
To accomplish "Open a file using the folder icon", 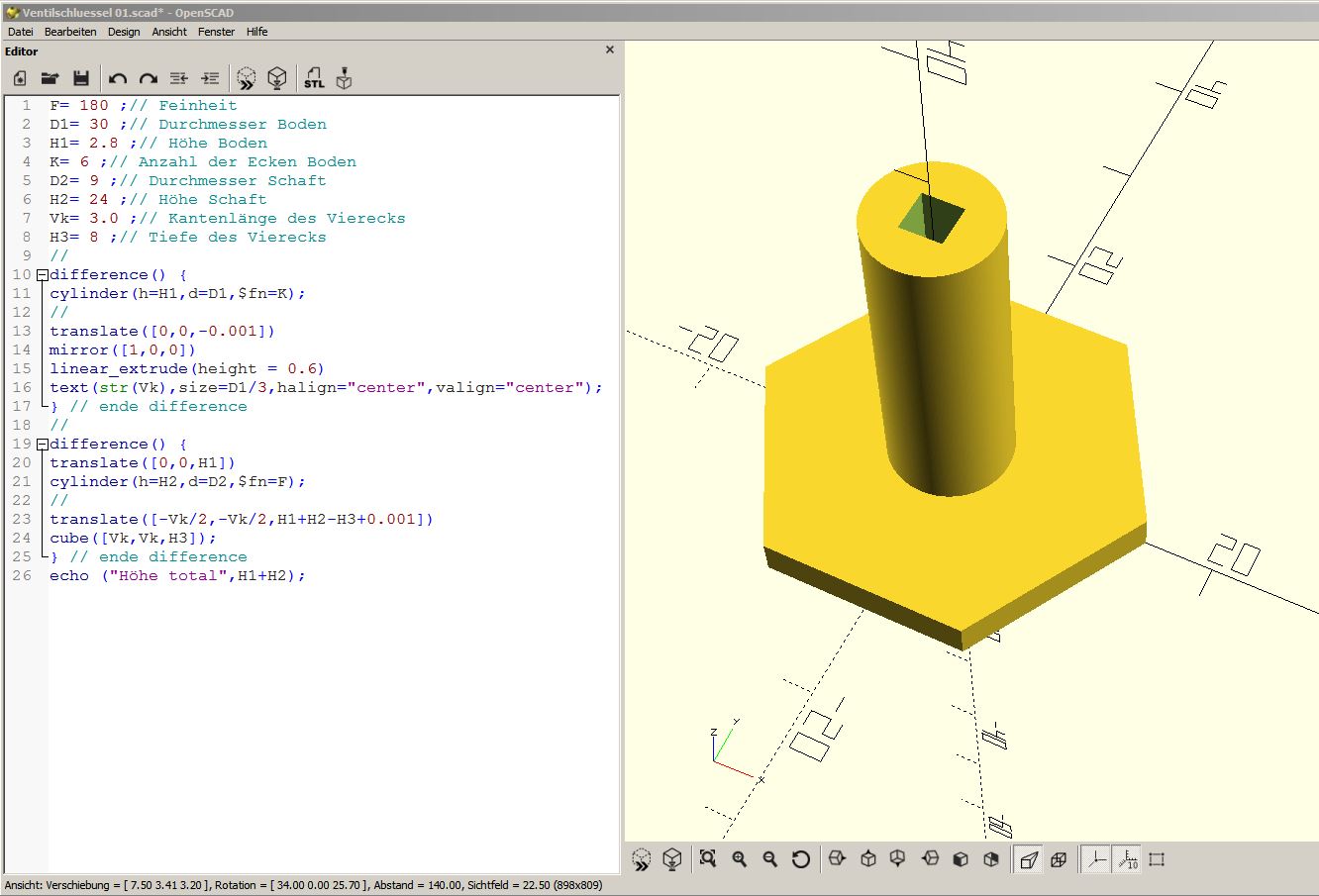I will [x=50, y=78].
